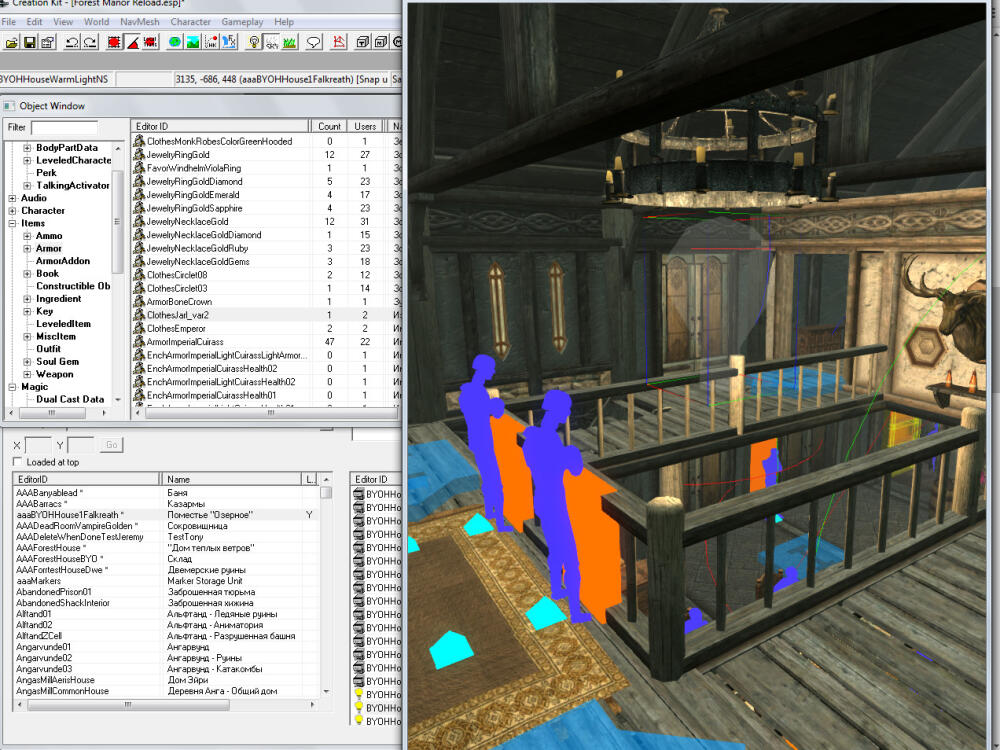The height and width of the screenshot is (750, 1000).
Task: Toggle Snap to Angle toolbar icon
Action: 133,42
